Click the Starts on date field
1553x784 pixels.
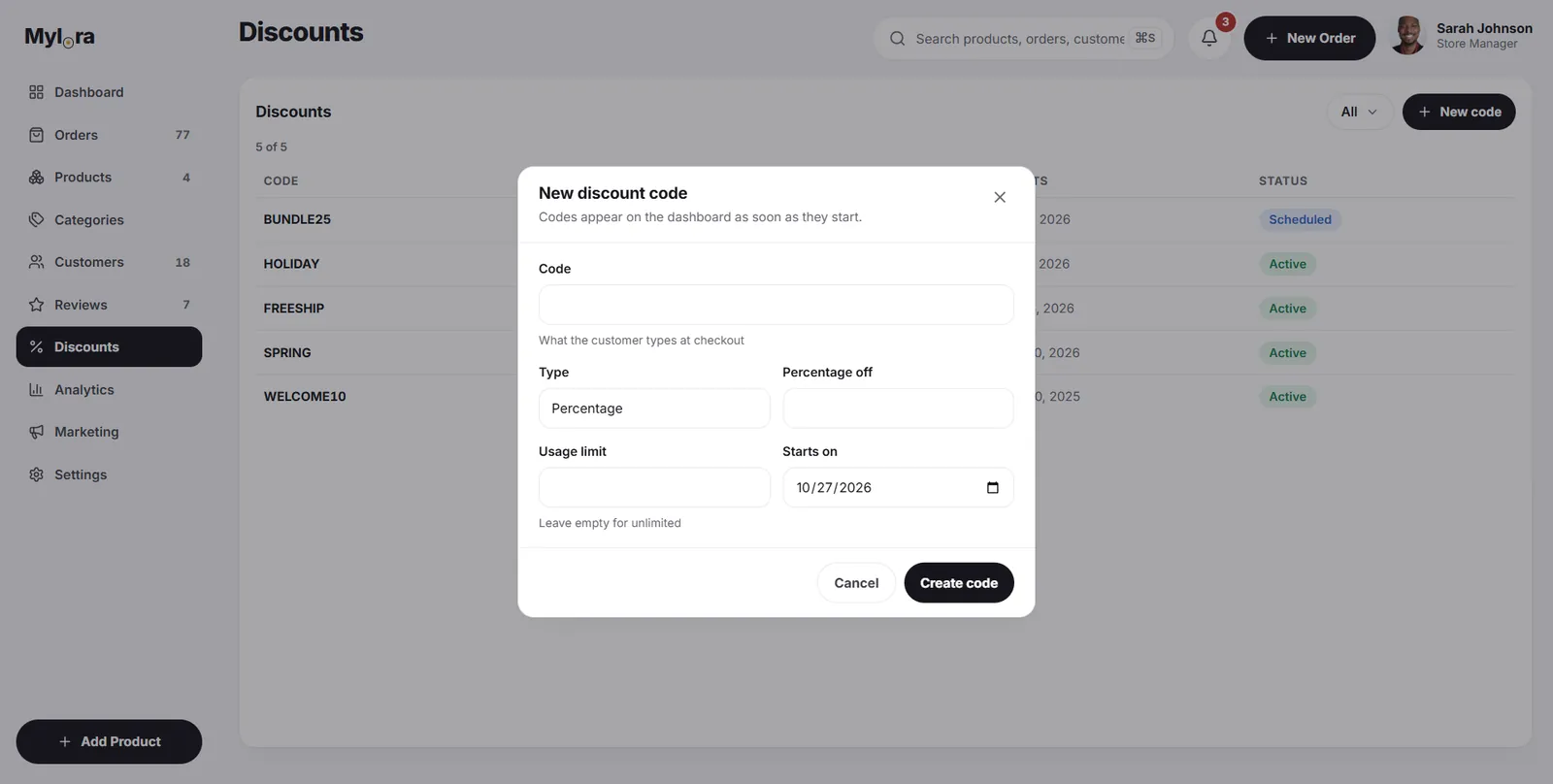898,488
